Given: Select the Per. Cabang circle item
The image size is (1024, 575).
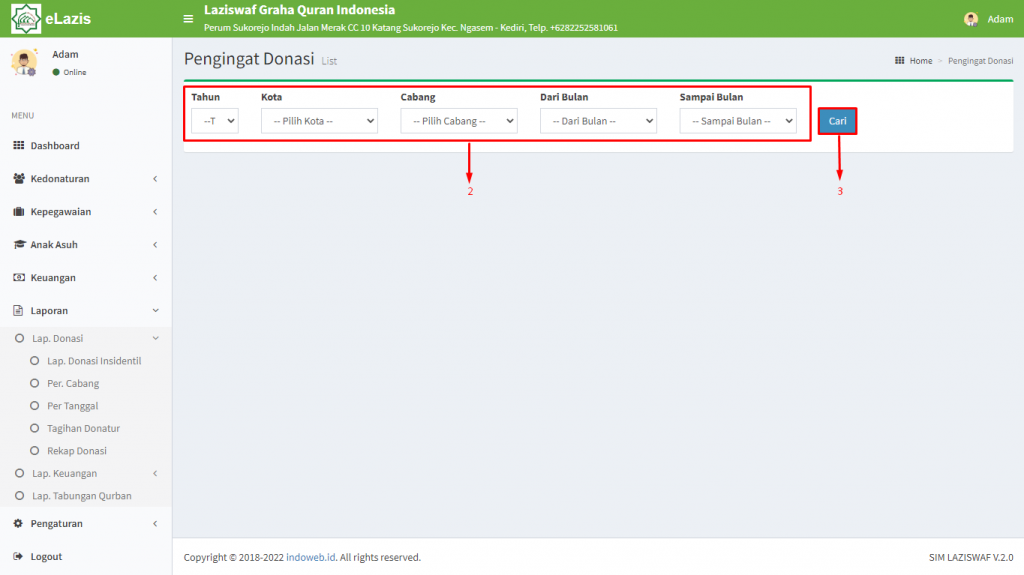Looking at the screenshot, I should [x=35, y=384].
